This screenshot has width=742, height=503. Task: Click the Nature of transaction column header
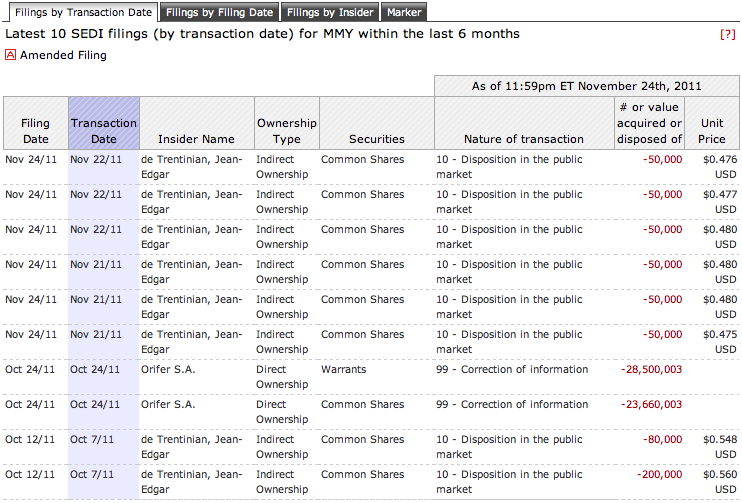tap(523, 139)
